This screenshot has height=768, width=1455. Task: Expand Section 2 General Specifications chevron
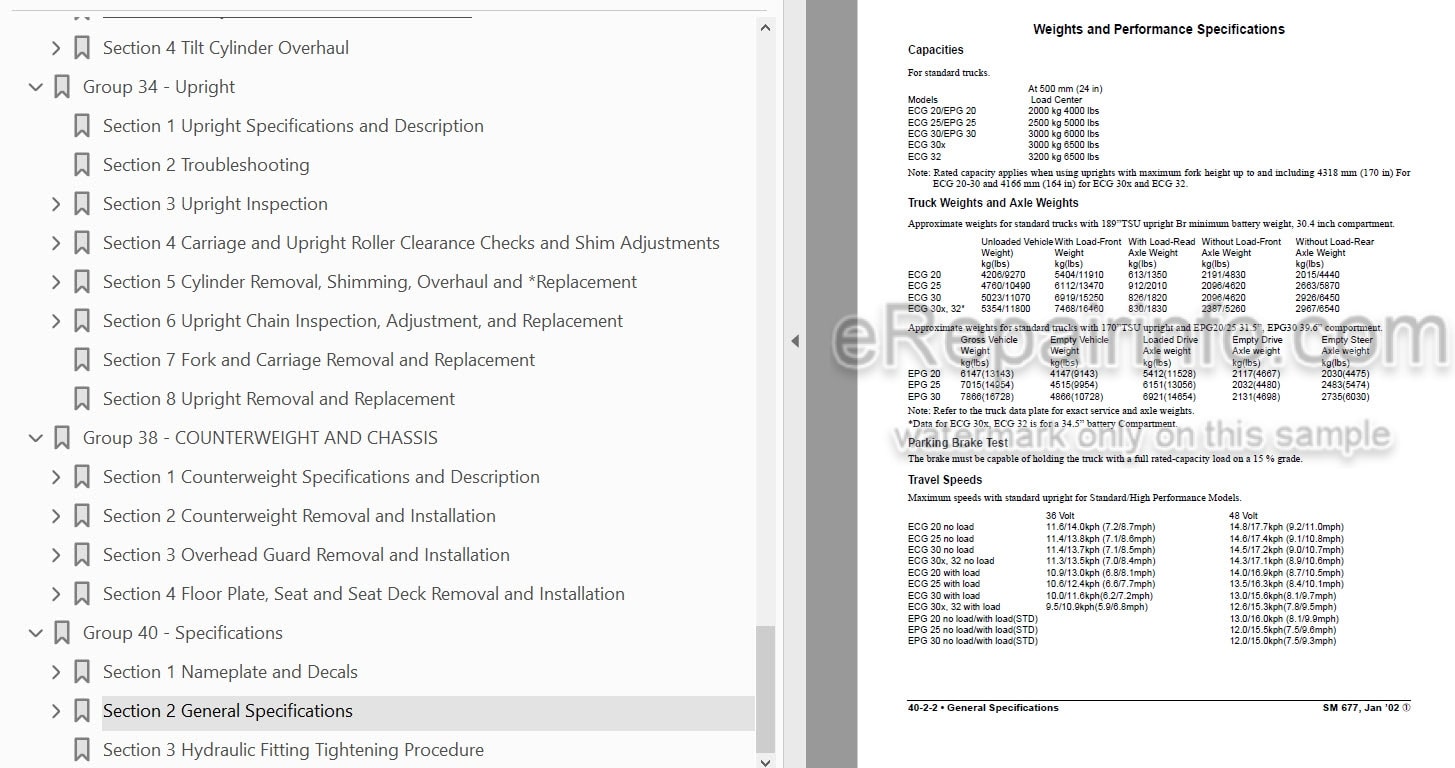click(56, 711)
